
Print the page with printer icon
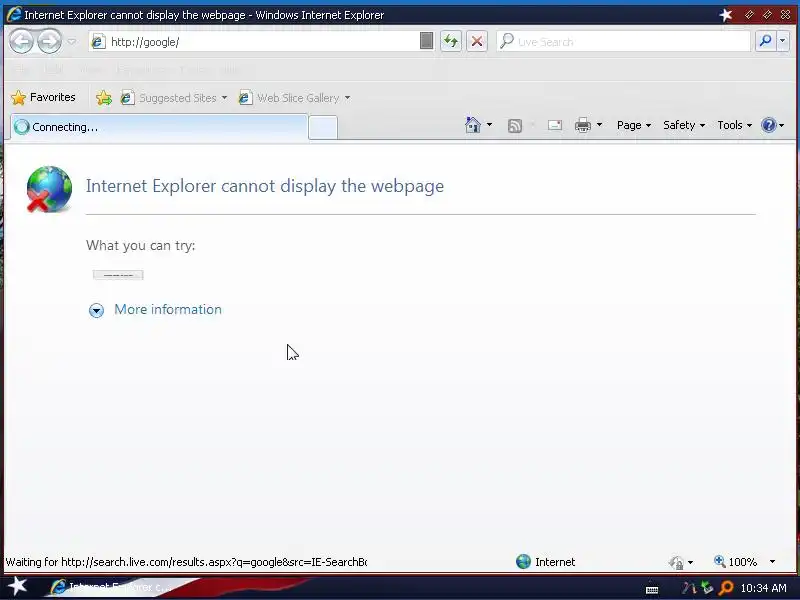click(583, 125)
